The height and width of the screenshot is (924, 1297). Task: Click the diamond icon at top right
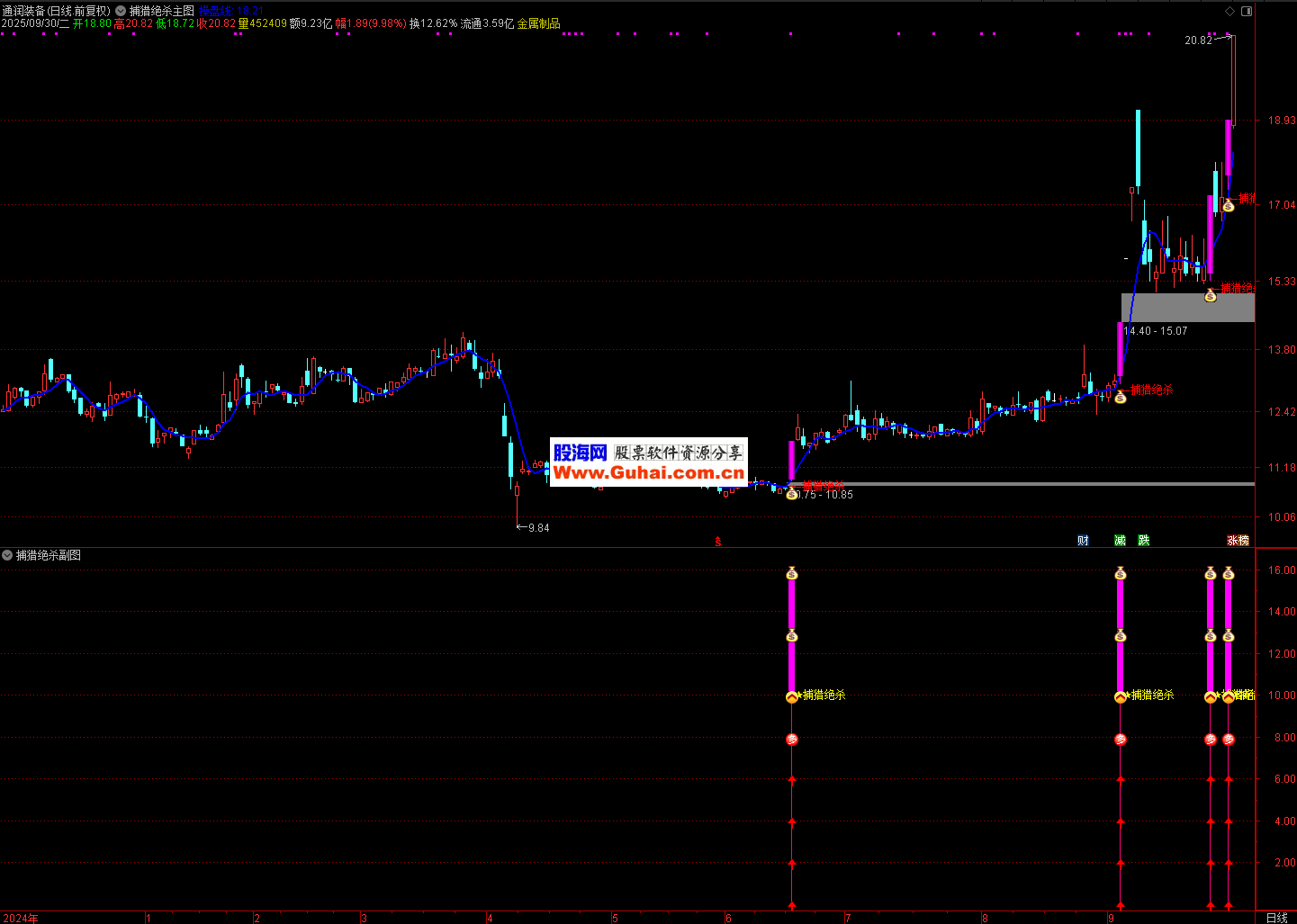coord(1230,11)
